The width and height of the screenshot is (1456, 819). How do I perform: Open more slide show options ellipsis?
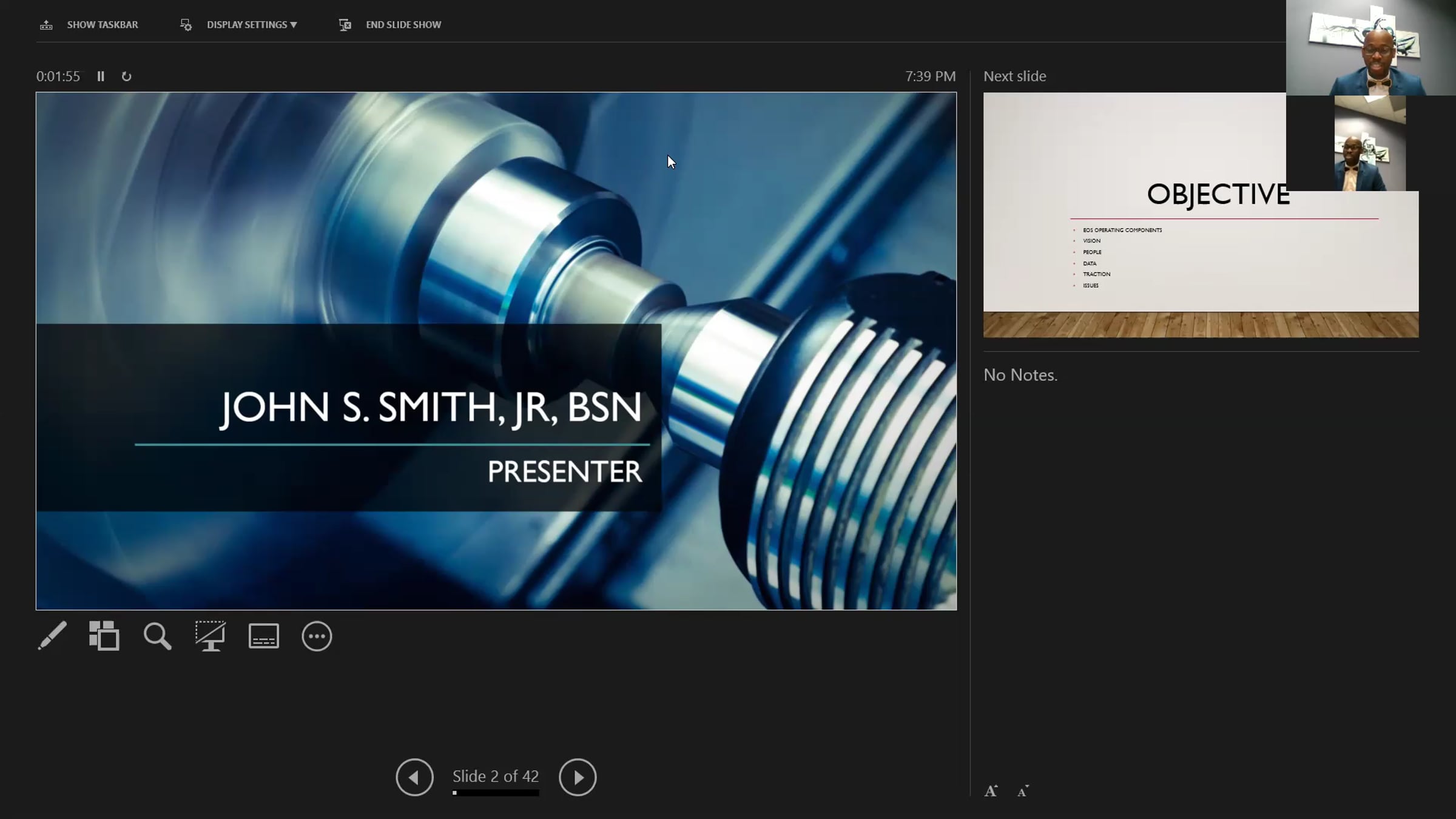coord(317,636)
